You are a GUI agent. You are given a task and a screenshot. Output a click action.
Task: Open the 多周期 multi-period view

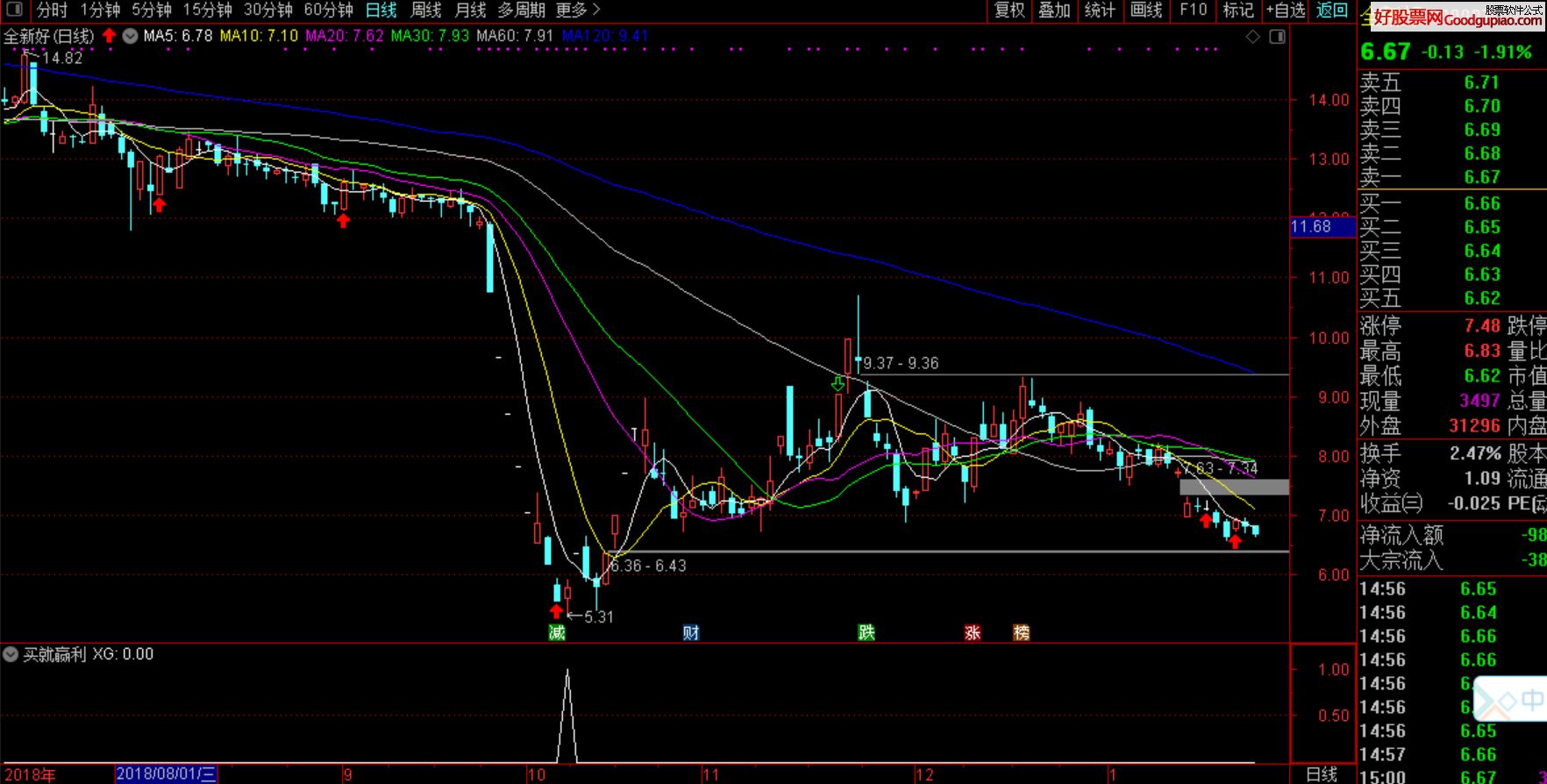(522, 11)
